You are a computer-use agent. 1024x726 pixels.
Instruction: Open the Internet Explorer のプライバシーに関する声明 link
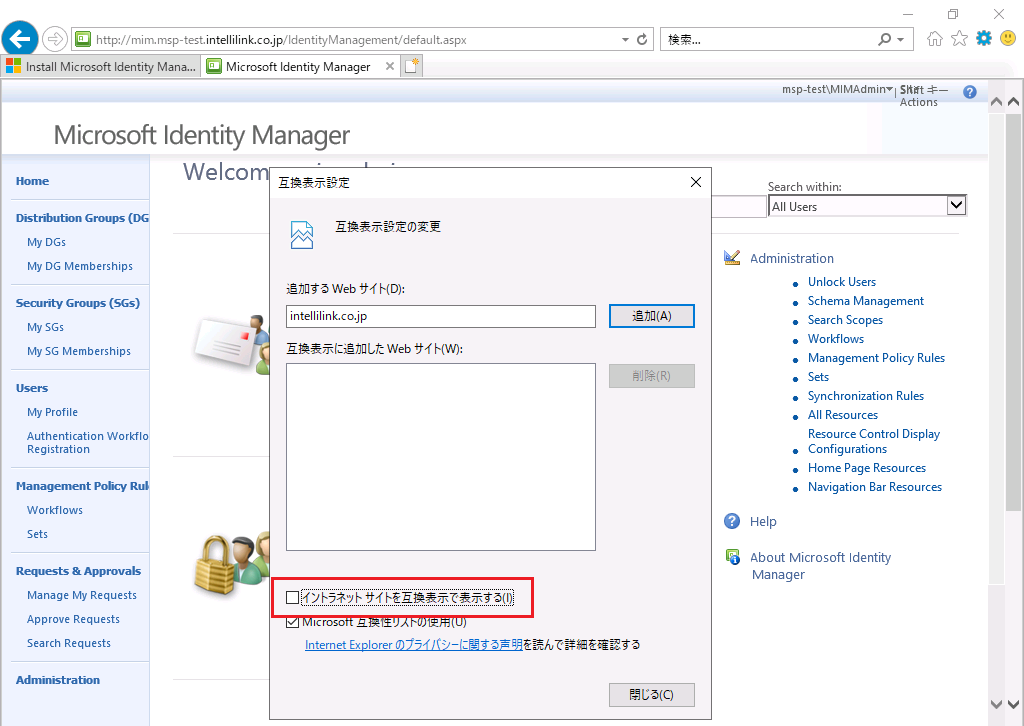coord(413,645)
